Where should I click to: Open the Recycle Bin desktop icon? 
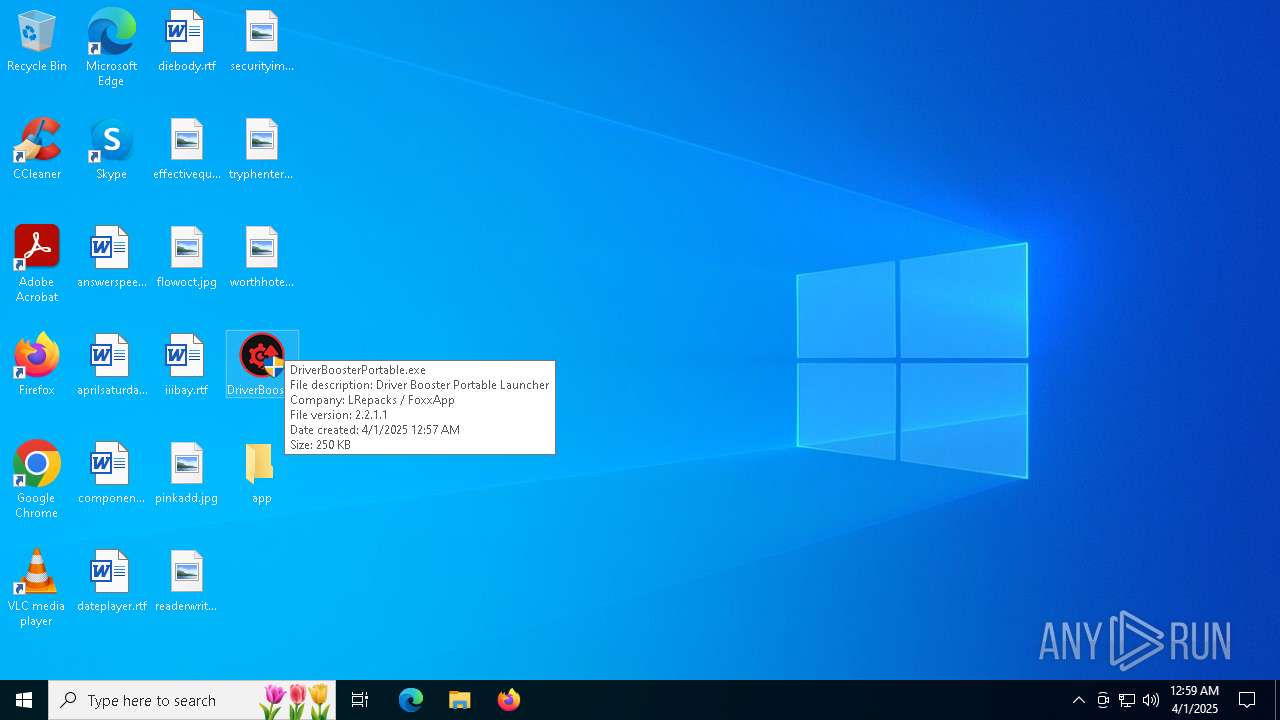[x=37, y=42]
